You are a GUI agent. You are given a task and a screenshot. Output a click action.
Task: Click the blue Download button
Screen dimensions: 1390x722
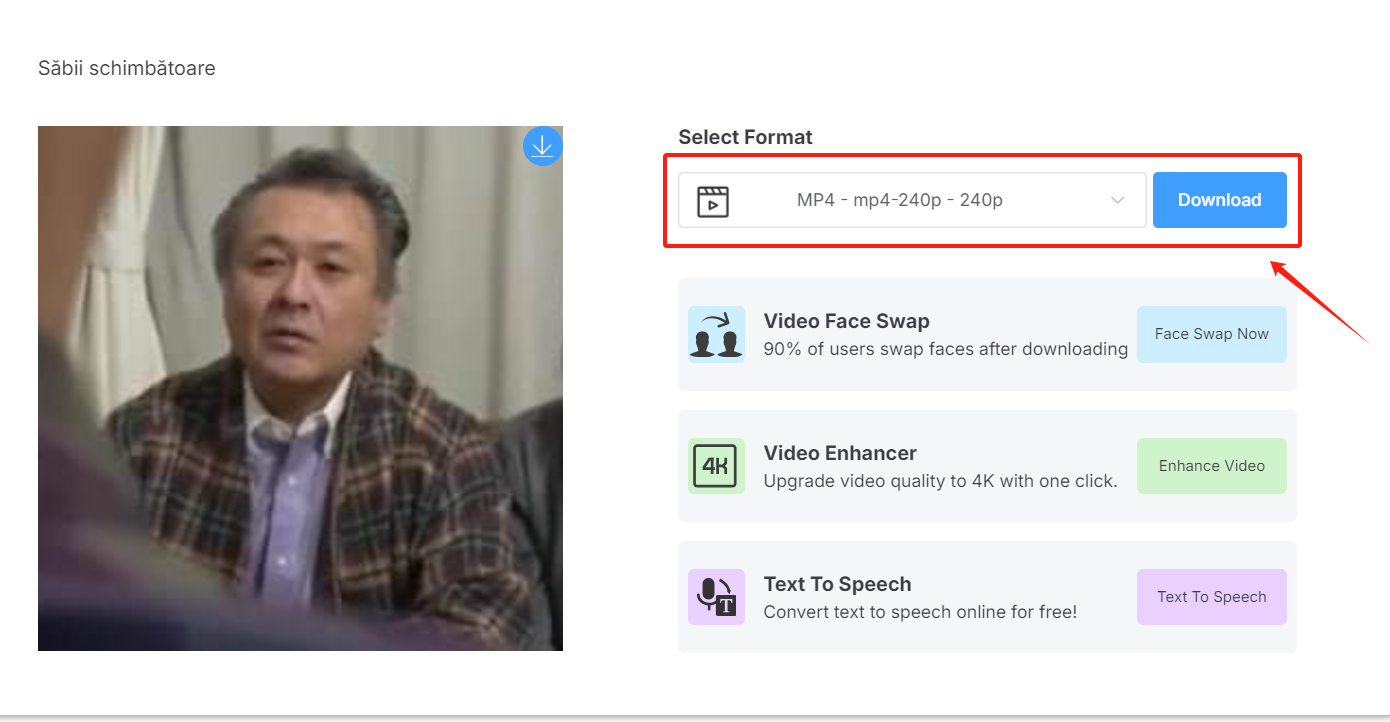click(1219, 199)
